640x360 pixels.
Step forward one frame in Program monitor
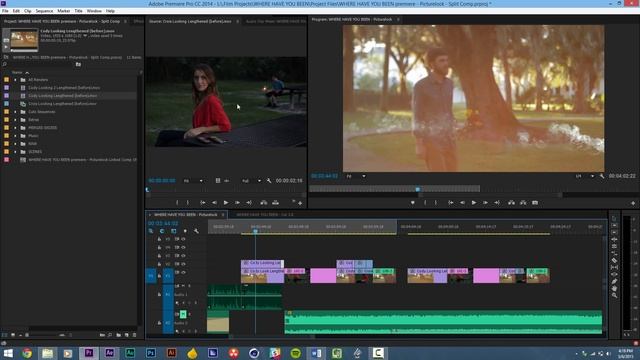coord(485,202)
